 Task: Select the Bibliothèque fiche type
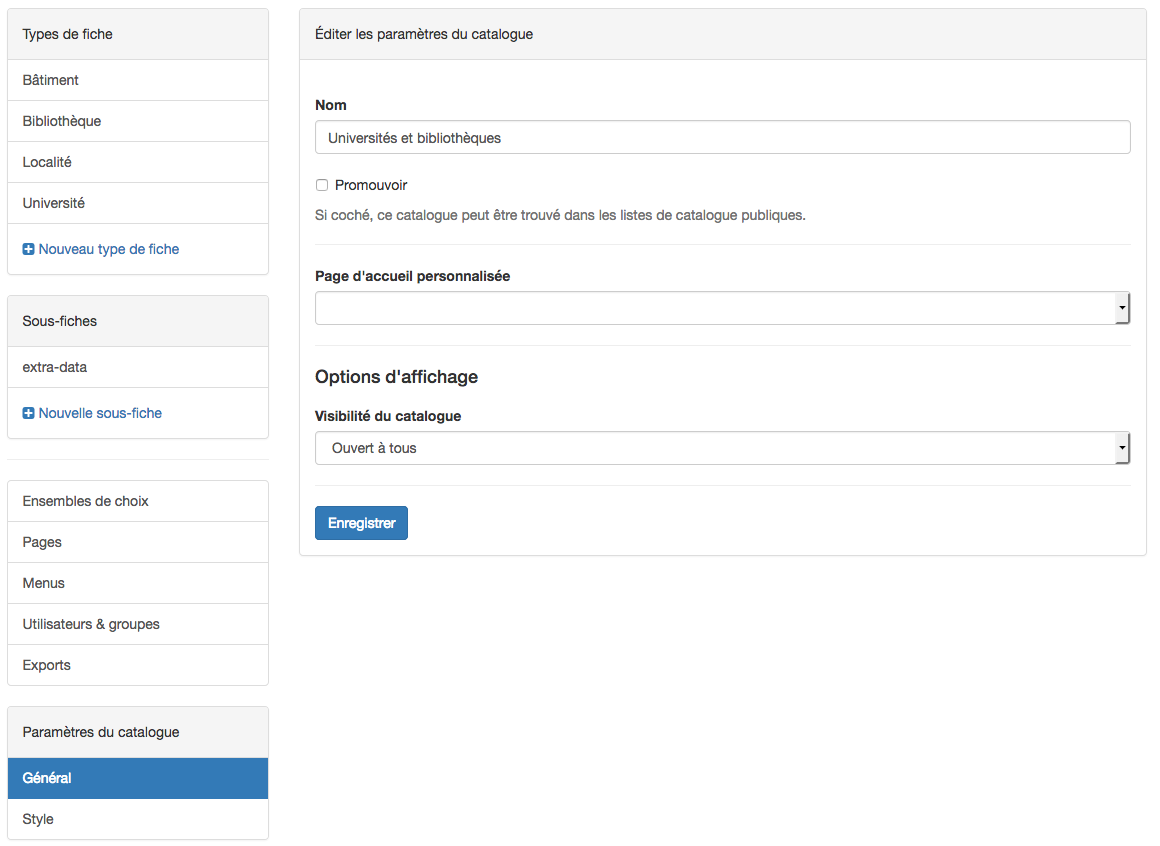(x=62, y=121)
